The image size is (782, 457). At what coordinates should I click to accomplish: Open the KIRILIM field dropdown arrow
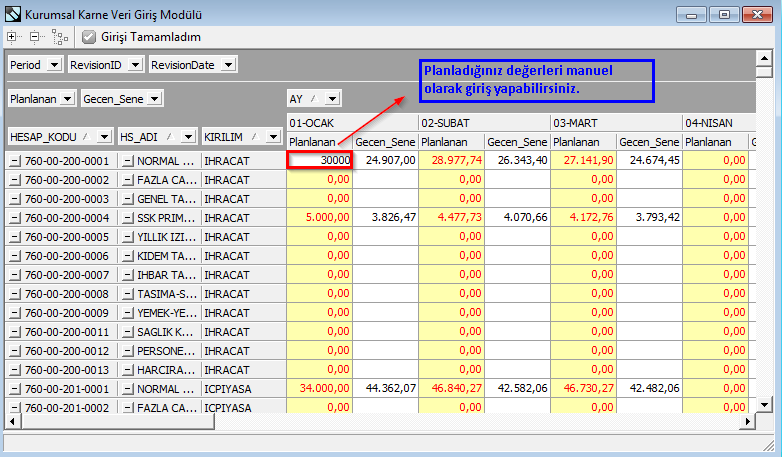pos(273,137)
